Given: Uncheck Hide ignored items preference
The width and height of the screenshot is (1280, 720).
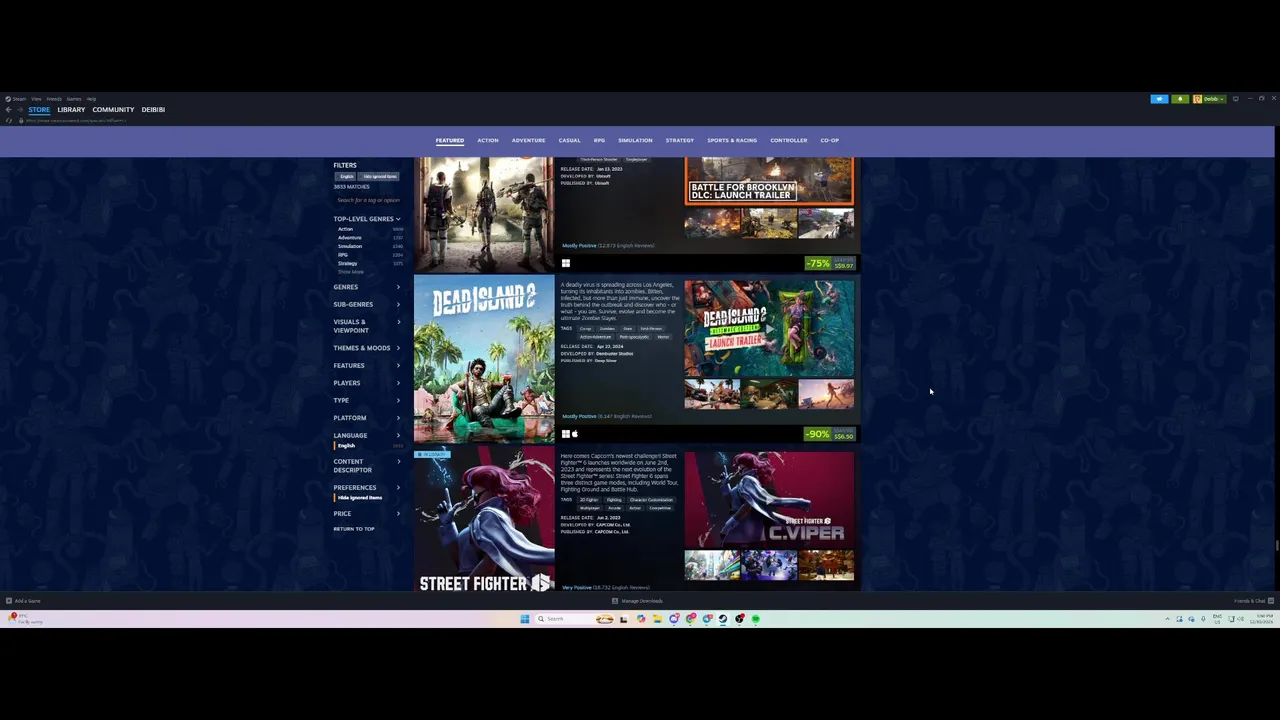Looking at the screenshot, I should pyautogui.click(x=359, y=498).
